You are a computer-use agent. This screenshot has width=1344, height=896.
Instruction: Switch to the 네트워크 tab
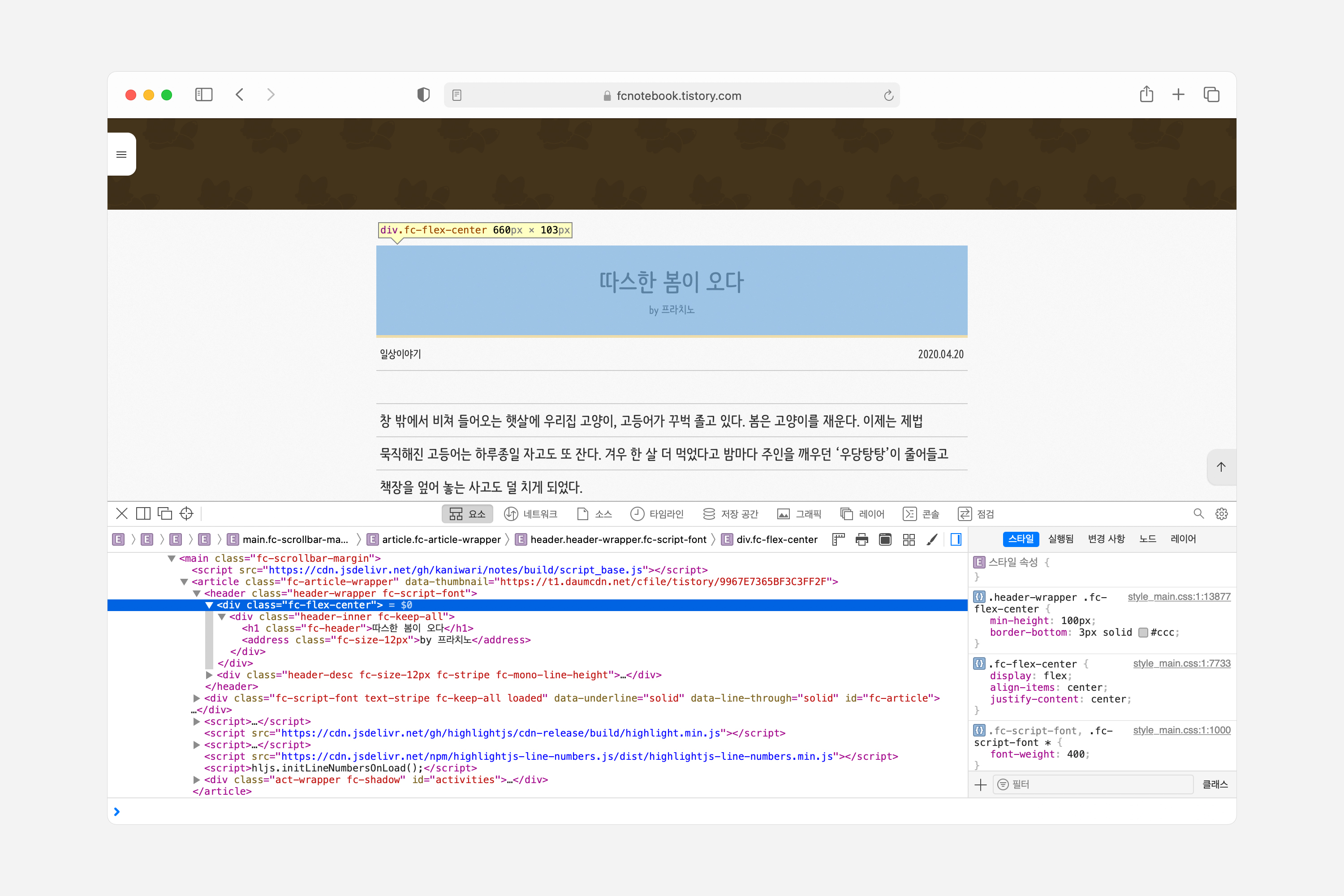coord(533,513)
